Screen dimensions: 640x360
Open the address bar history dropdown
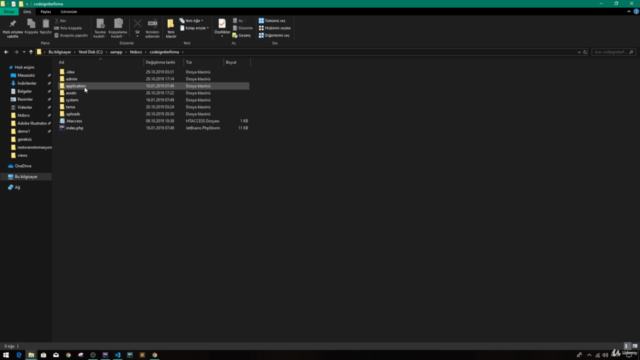(x=579, y=52)
